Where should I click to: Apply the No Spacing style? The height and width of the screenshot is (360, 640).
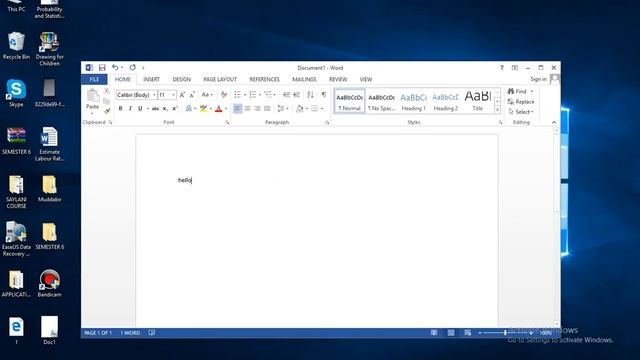point(381,101)
